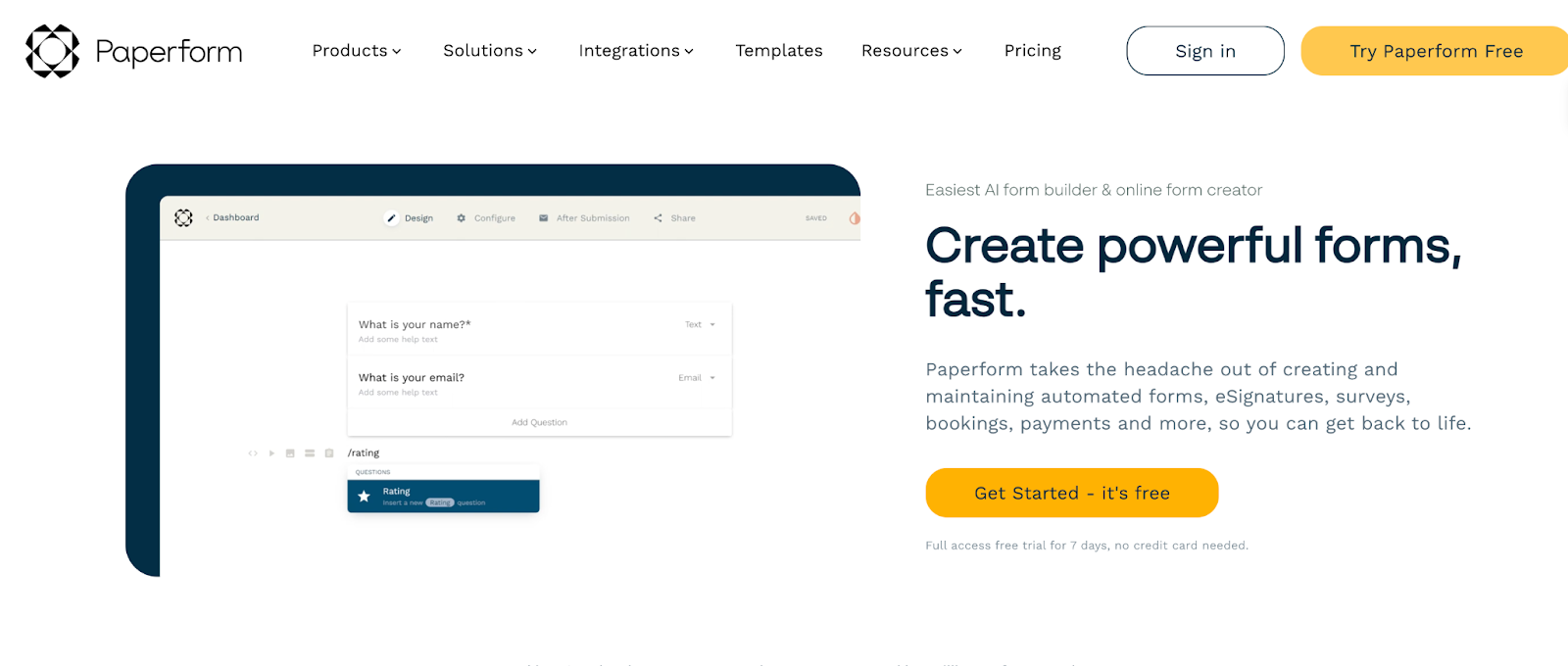Click the Sign in button
This screenshot has height=666, width=1568.
pos(1204,51)
